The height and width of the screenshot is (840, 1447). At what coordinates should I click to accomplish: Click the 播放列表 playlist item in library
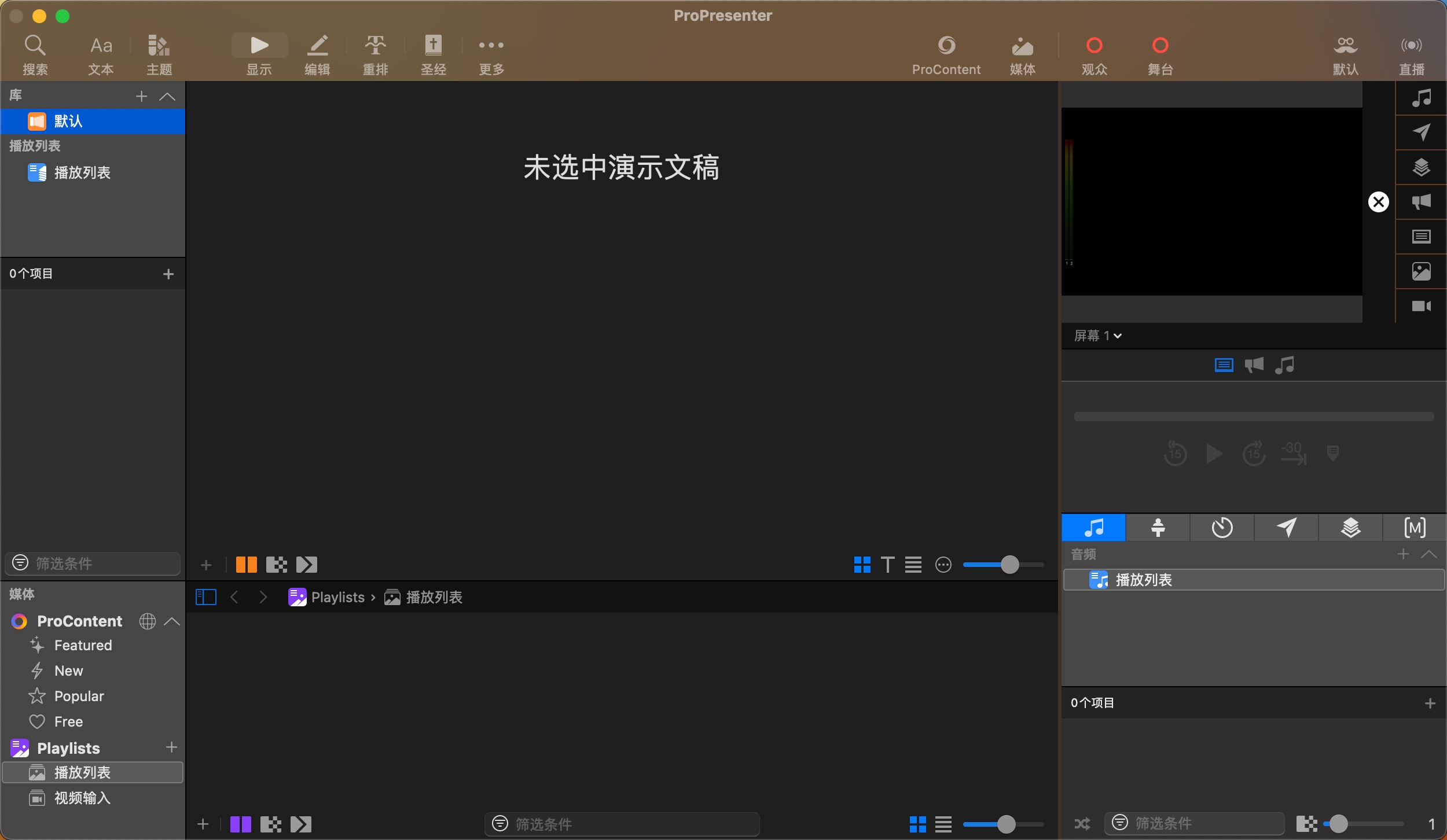(x=82, y=172)
